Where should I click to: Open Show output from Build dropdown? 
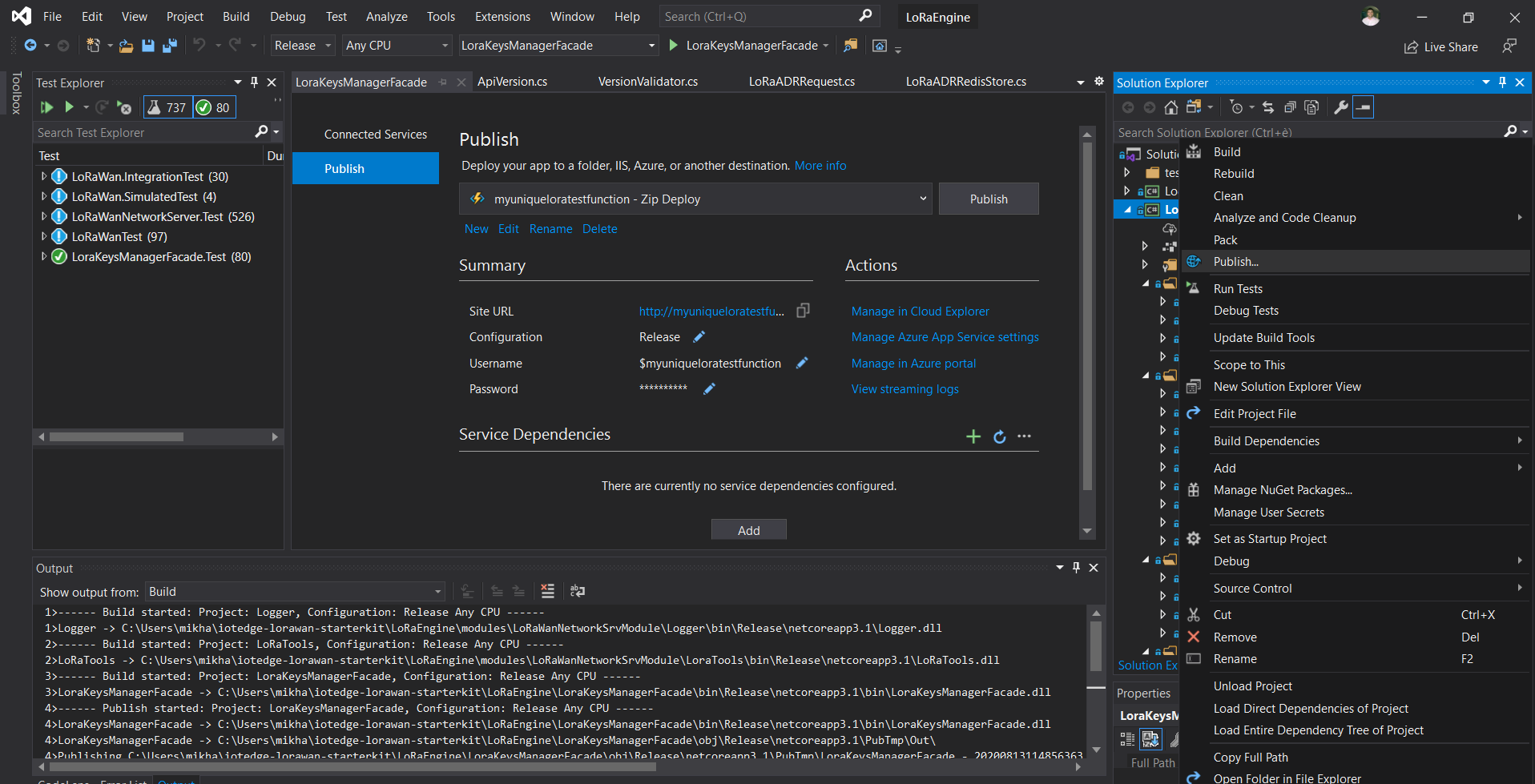295,591
